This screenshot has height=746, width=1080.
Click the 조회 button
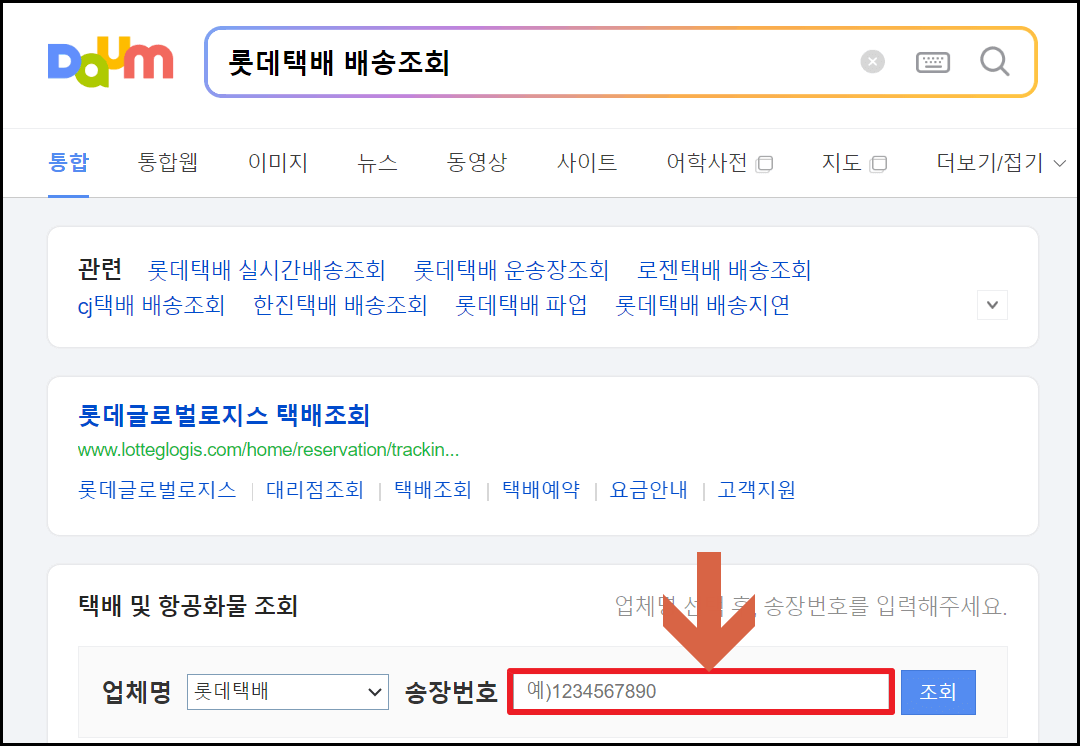938,692
